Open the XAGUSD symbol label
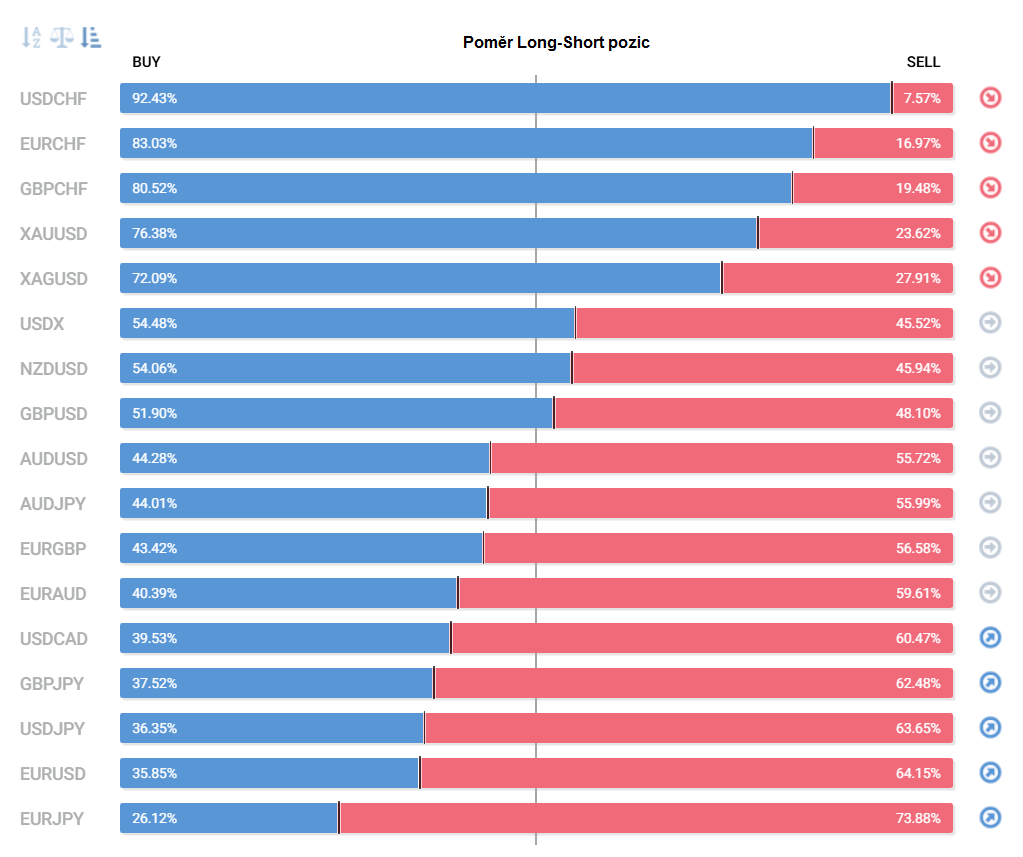This screenshot has width=1023, height=857. 54,278
